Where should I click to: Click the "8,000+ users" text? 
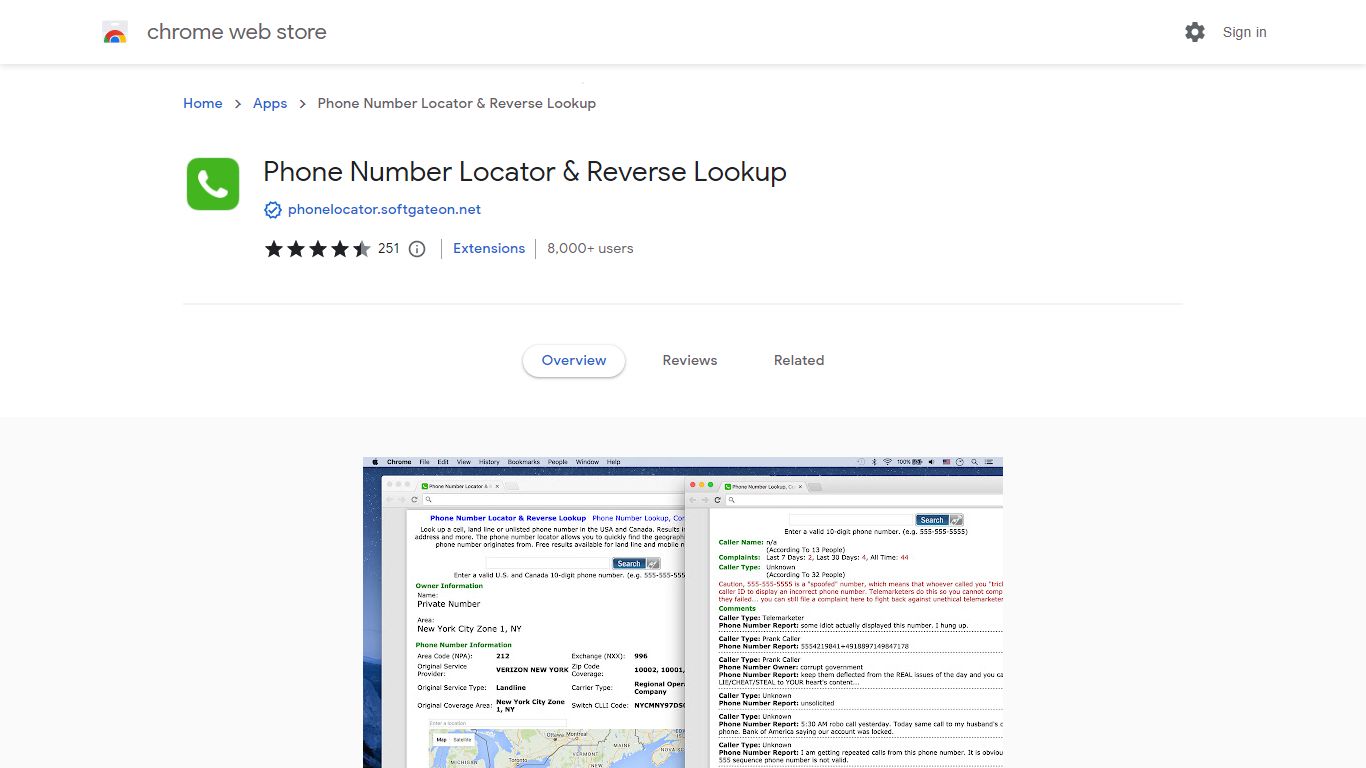(x=590, y=249)
